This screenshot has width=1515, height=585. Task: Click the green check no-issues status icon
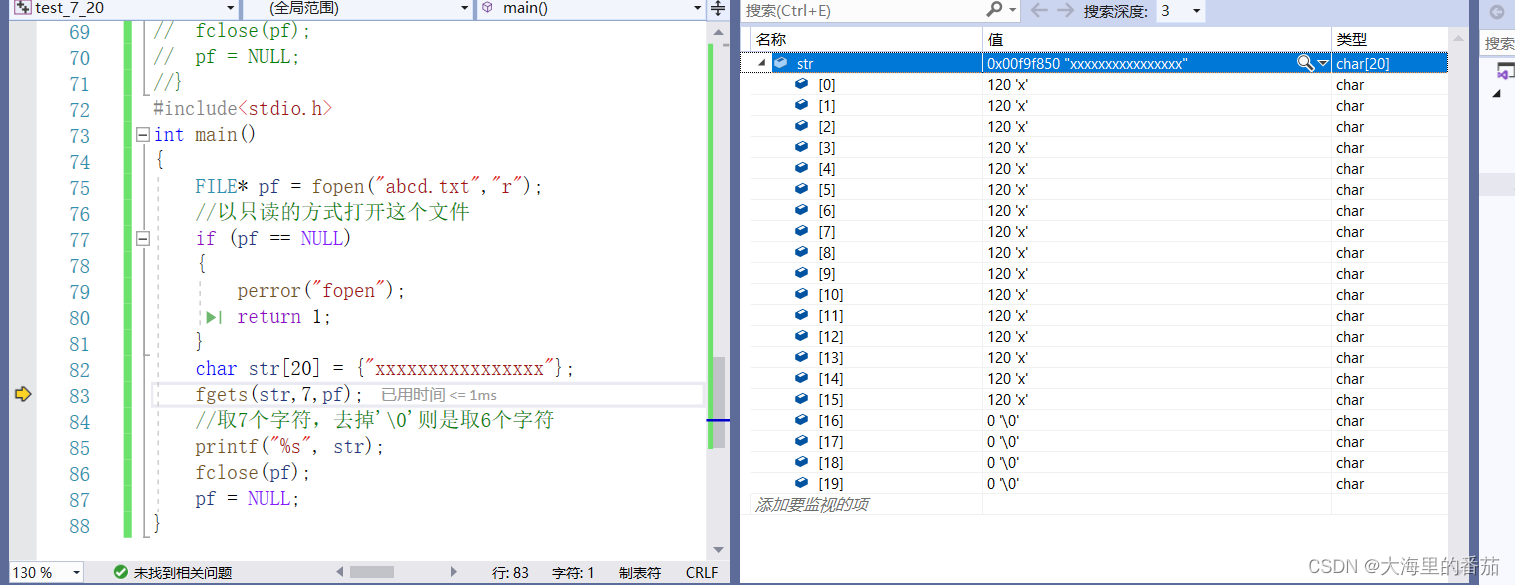(x=121, y=572)
